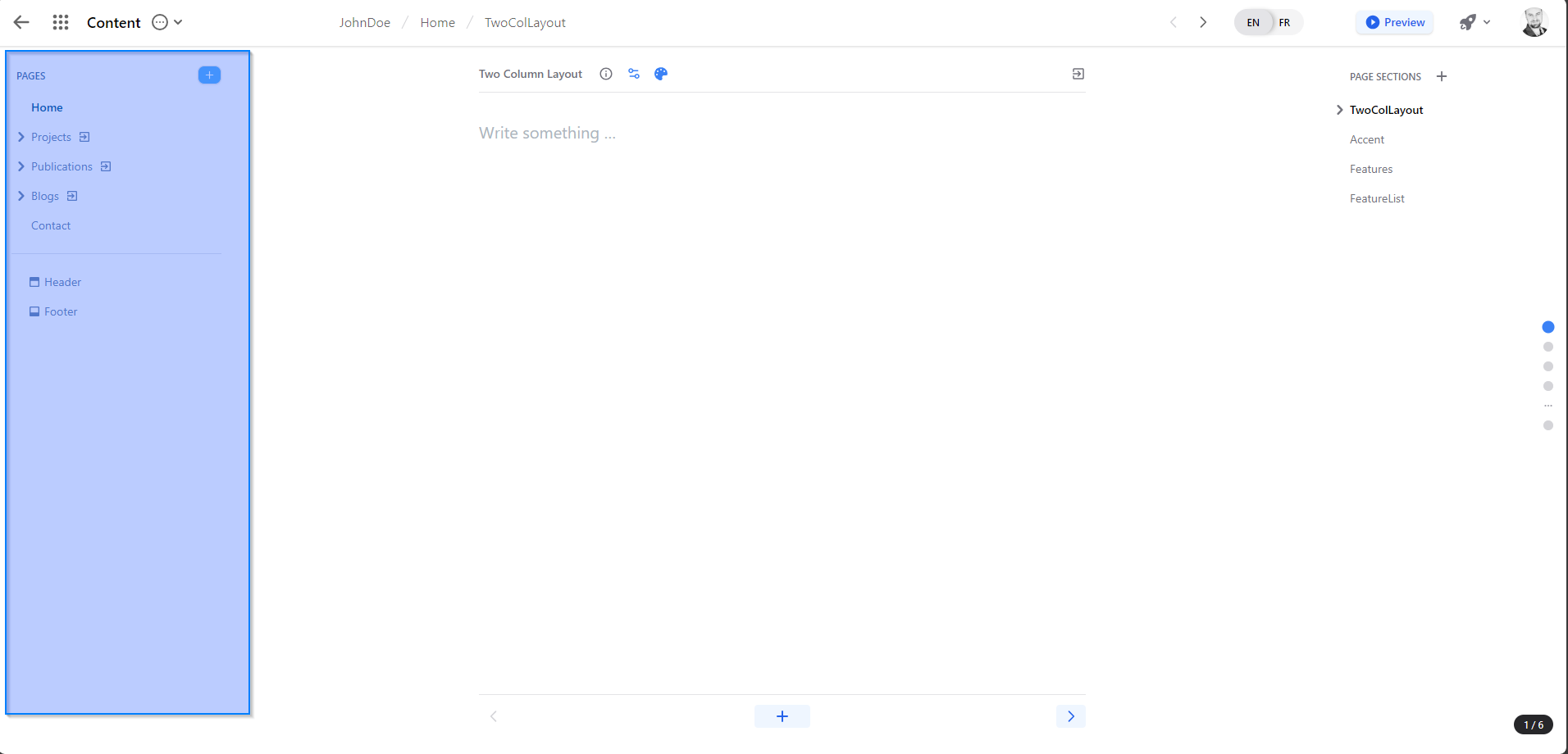Expand the Publications page tree
Viewport: 1568px width, 754px height.
coord(21,166)
